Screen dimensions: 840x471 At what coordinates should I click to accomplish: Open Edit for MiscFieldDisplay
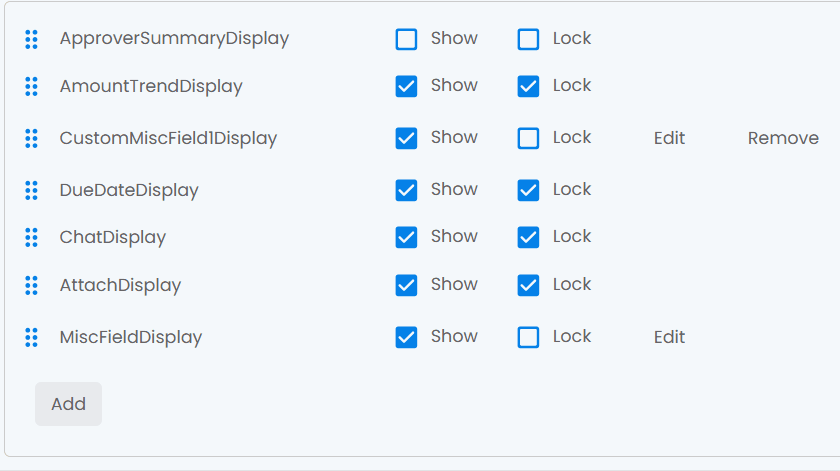click(x=669, y=337)
